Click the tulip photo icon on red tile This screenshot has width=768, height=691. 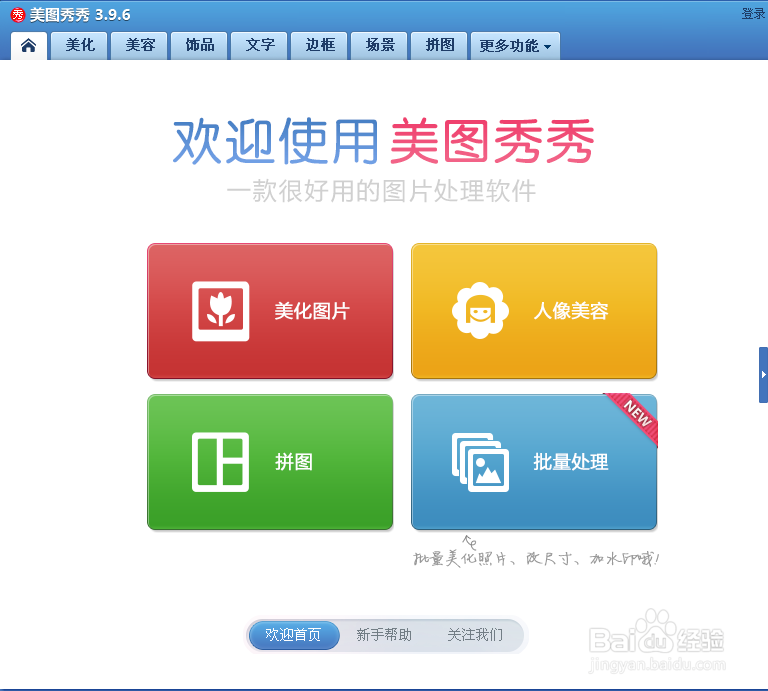click(x=220, y=311)
